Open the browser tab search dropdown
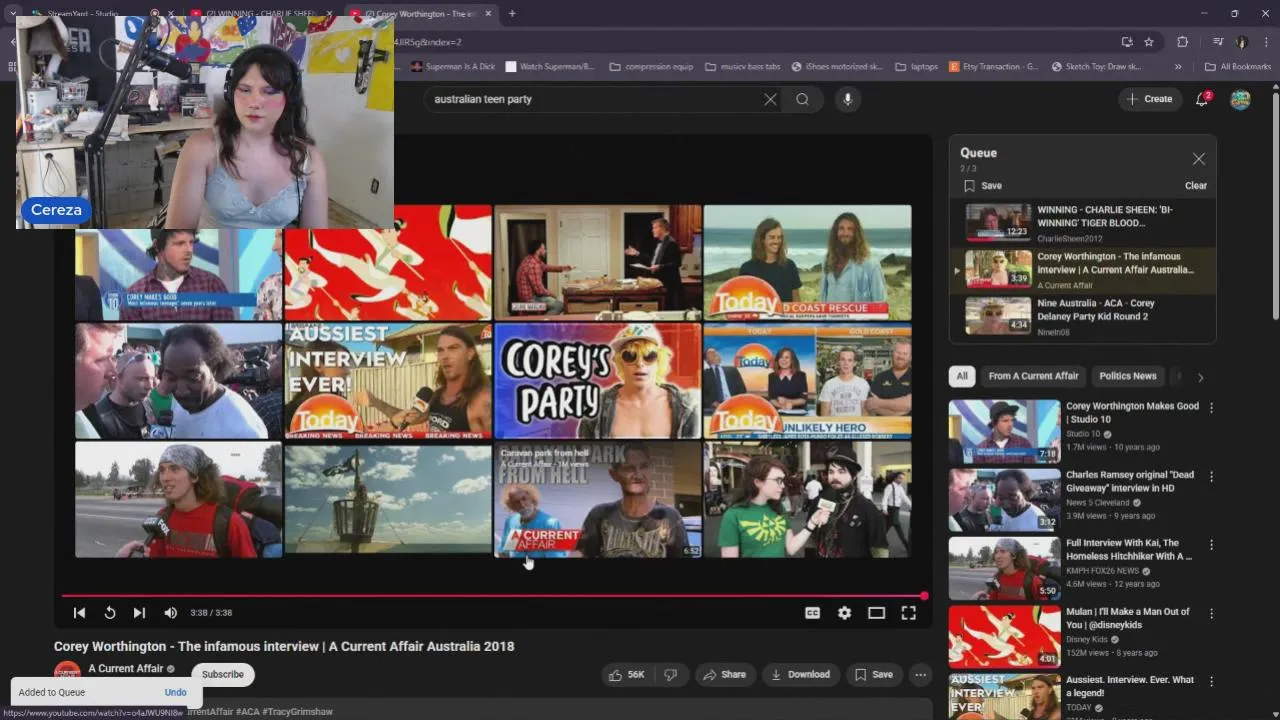Screen dimensions: 1280x720 point(13,14)
